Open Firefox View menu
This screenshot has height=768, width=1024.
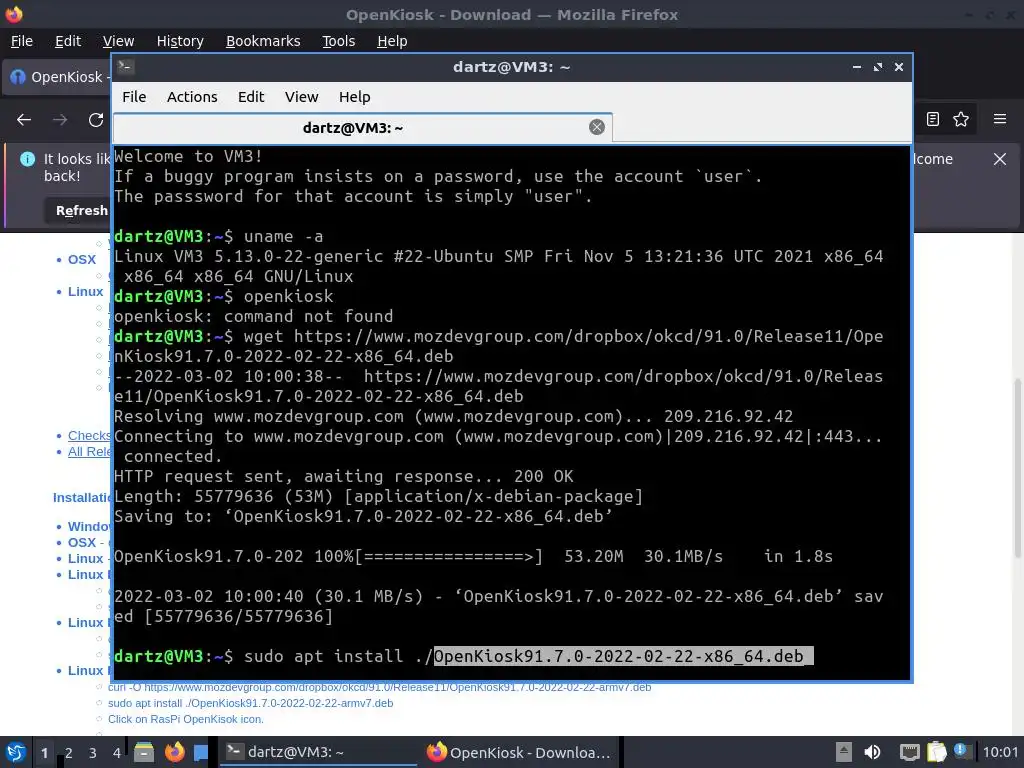[118, 41]
